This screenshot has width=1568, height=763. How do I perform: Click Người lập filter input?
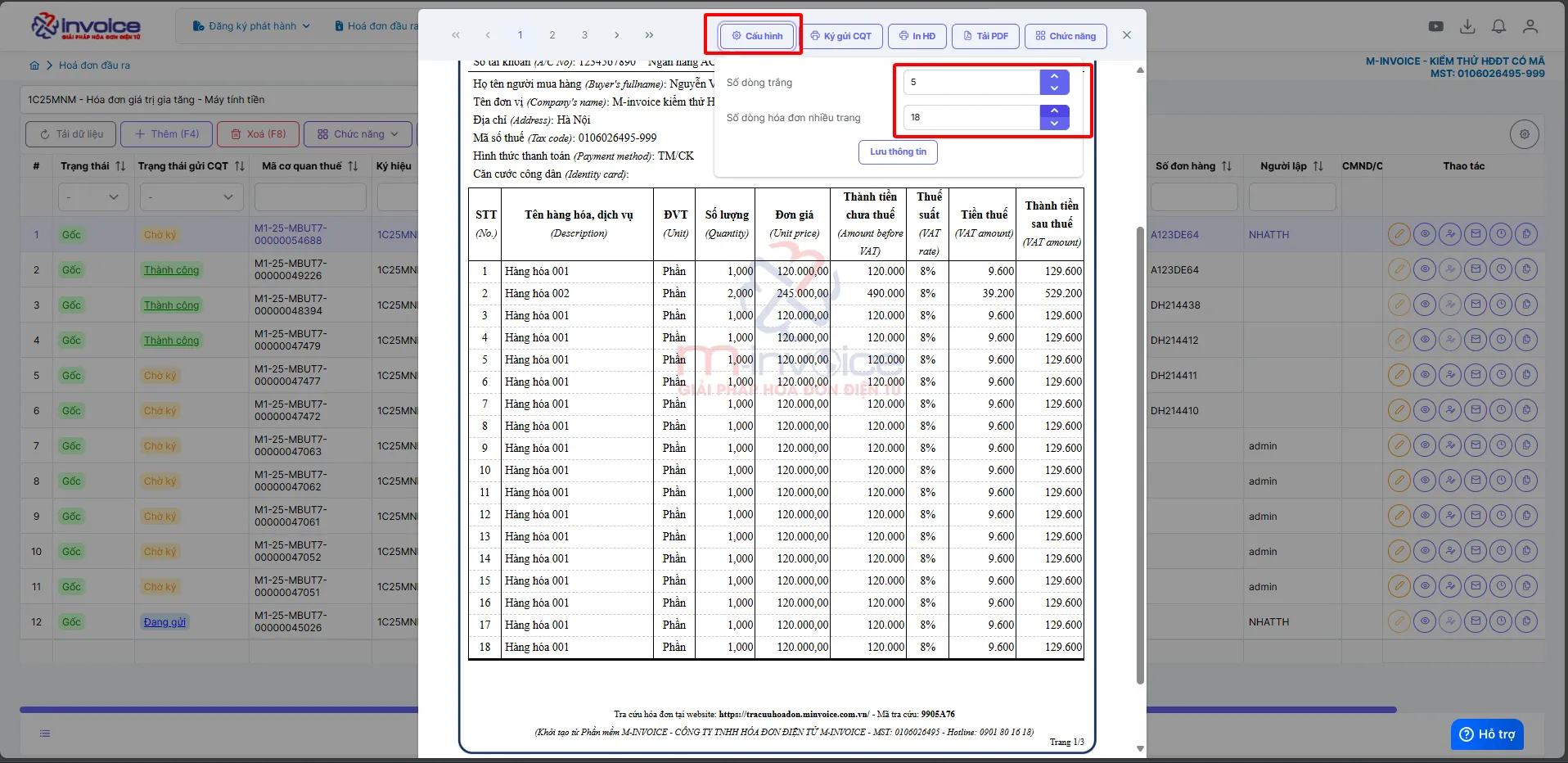pyautogui.click(x=1292, y=197)
